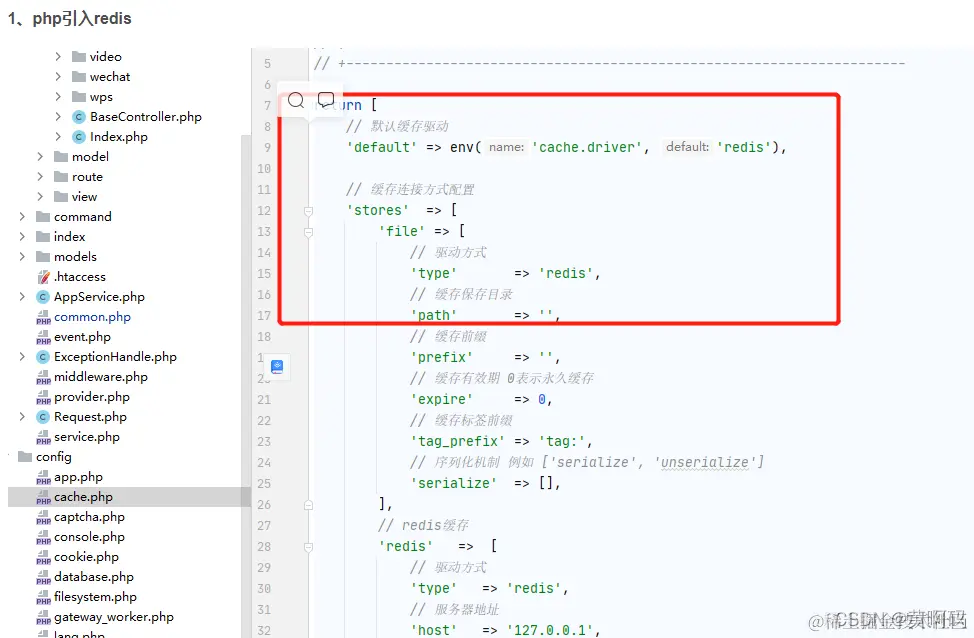Click the config folder icon
This screenshot has width=974, height=638.
click(25, 457)
